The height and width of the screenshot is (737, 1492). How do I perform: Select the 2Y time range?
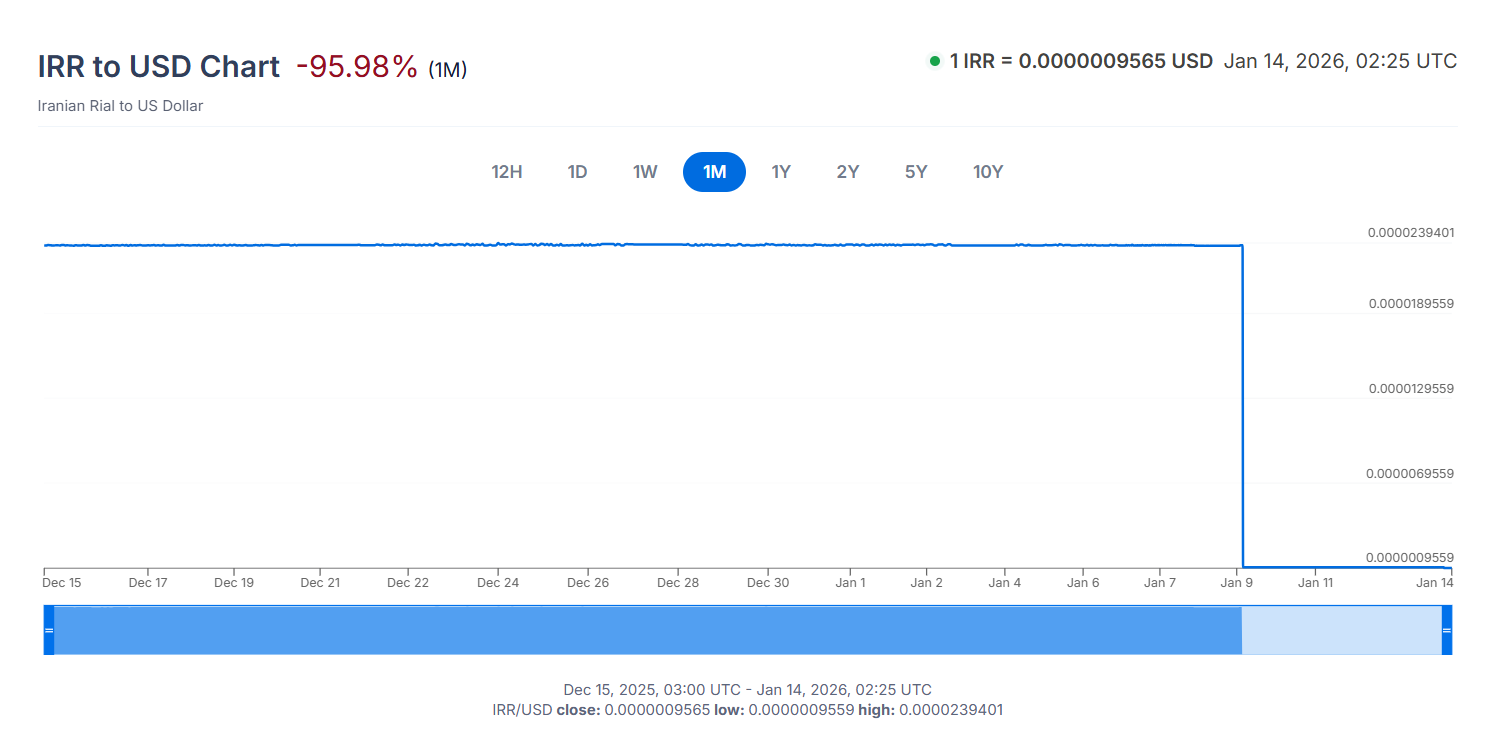coord(848,172)
